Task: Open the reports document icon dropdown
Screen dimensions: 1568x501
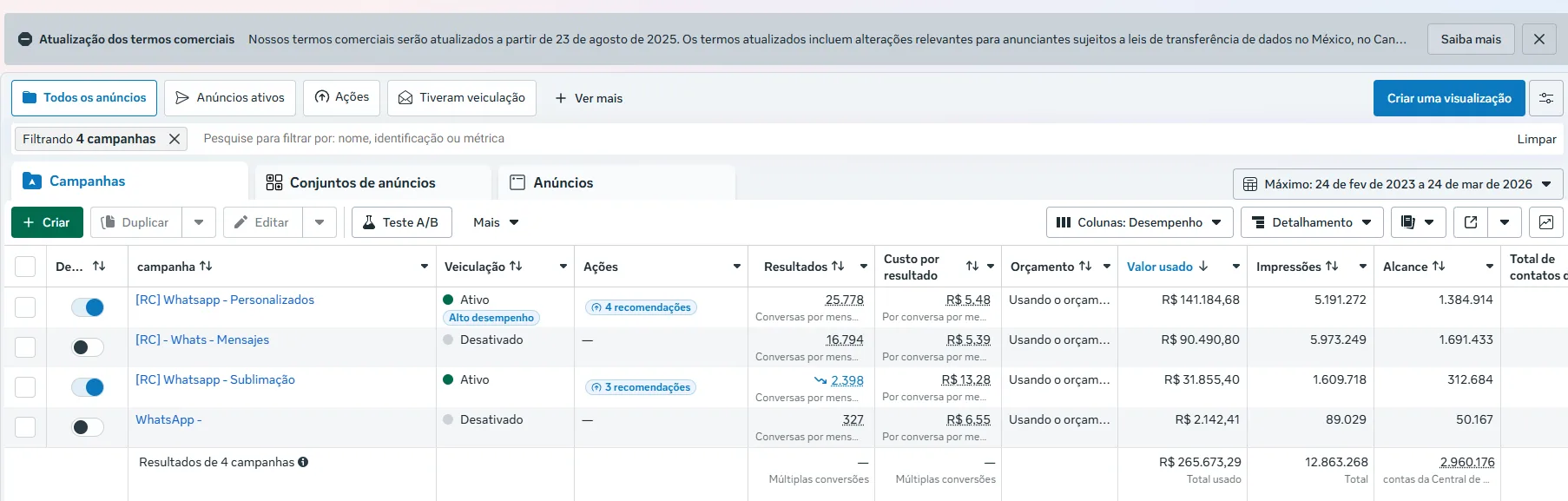Action: click(1418, 222)
